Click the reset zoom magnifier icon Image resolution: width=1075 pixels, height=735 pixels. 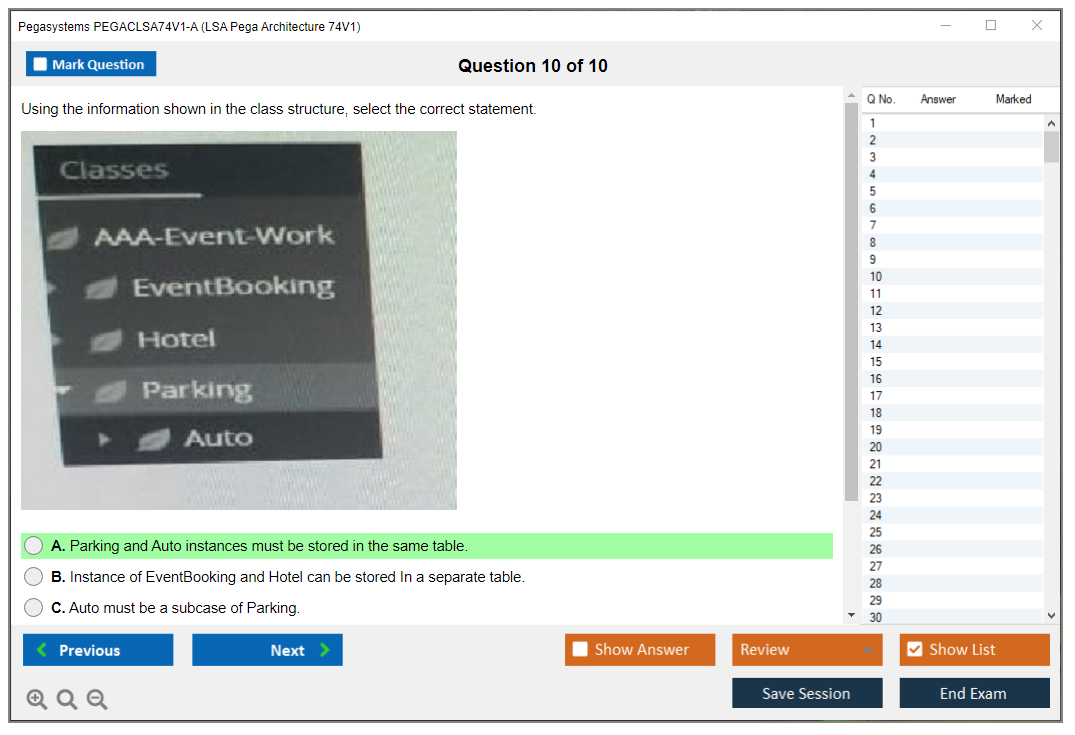[x=67, y=700]
